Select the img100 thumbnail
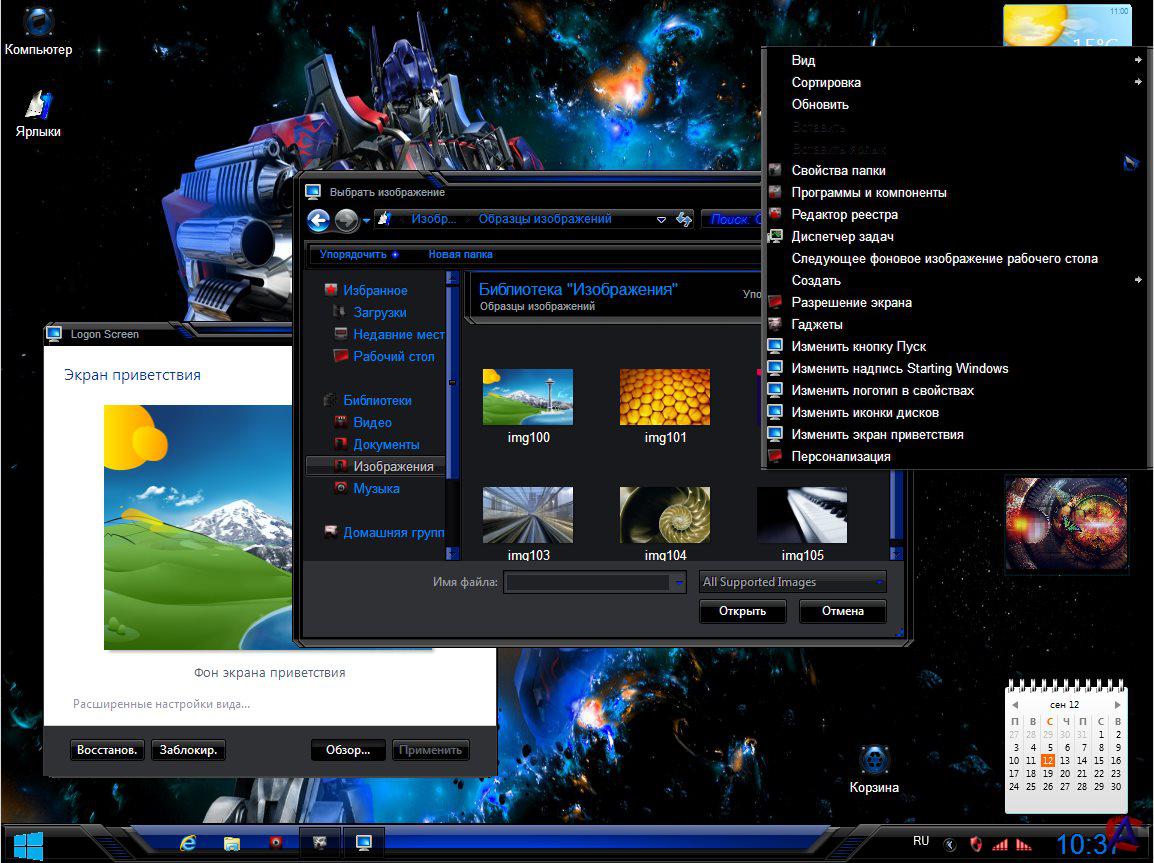Image resolution: width=1154 pixels, height=863 pixels. (528, 406)
